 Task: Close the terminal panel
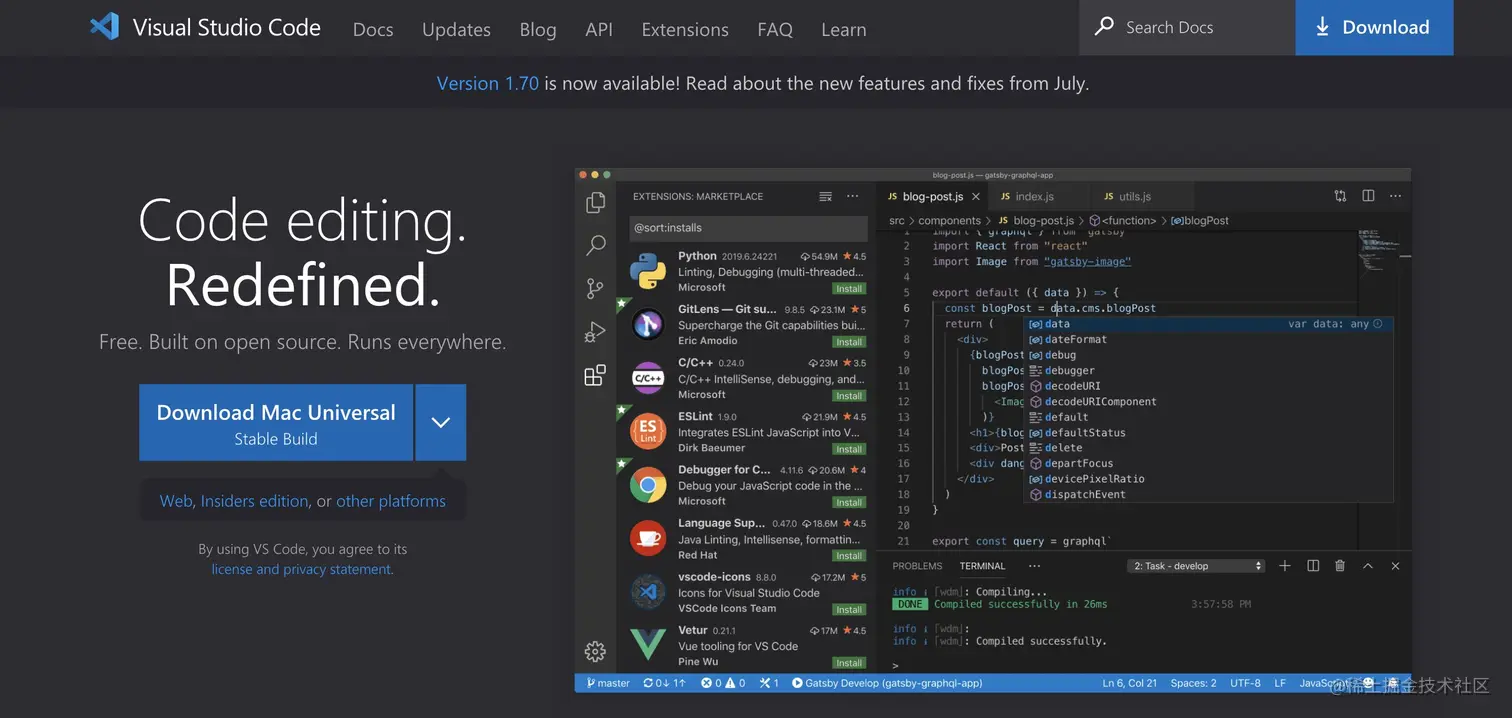click(x=1395, y=566)
